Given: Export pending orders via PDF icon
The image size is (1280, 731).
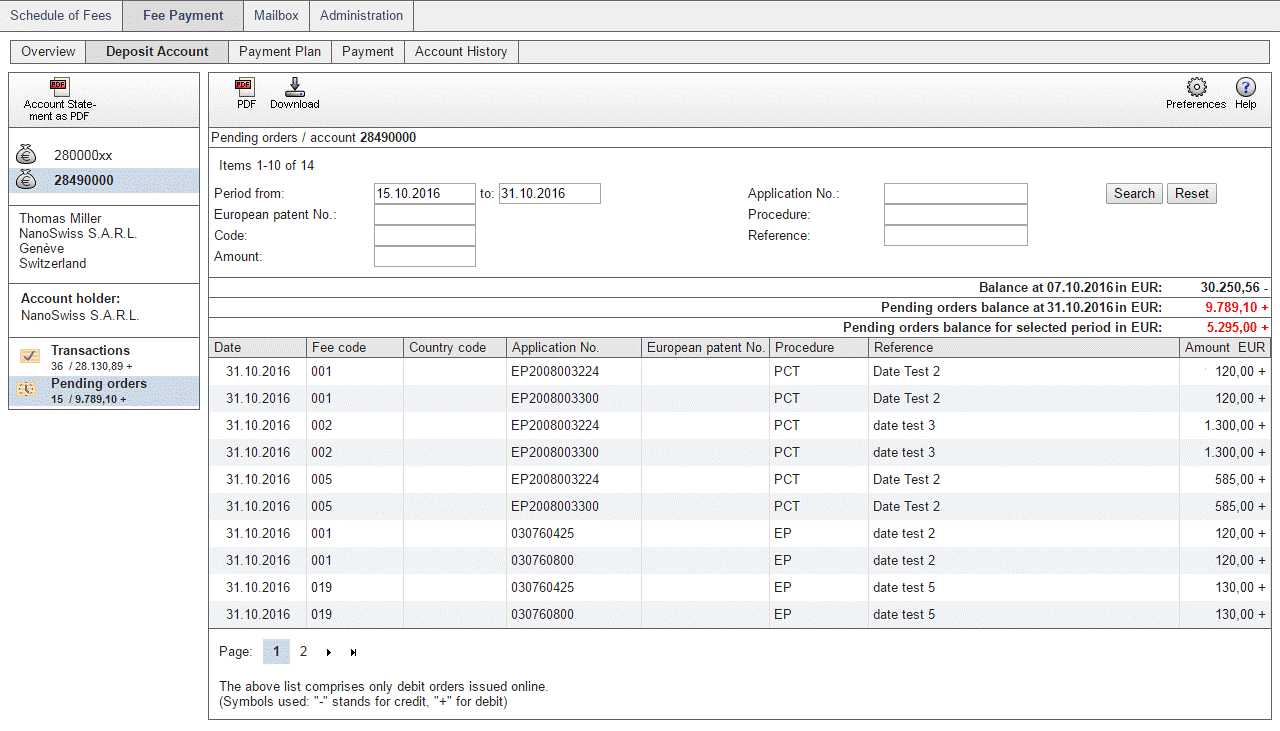Looking at the screenshot, I should [245, 87].
